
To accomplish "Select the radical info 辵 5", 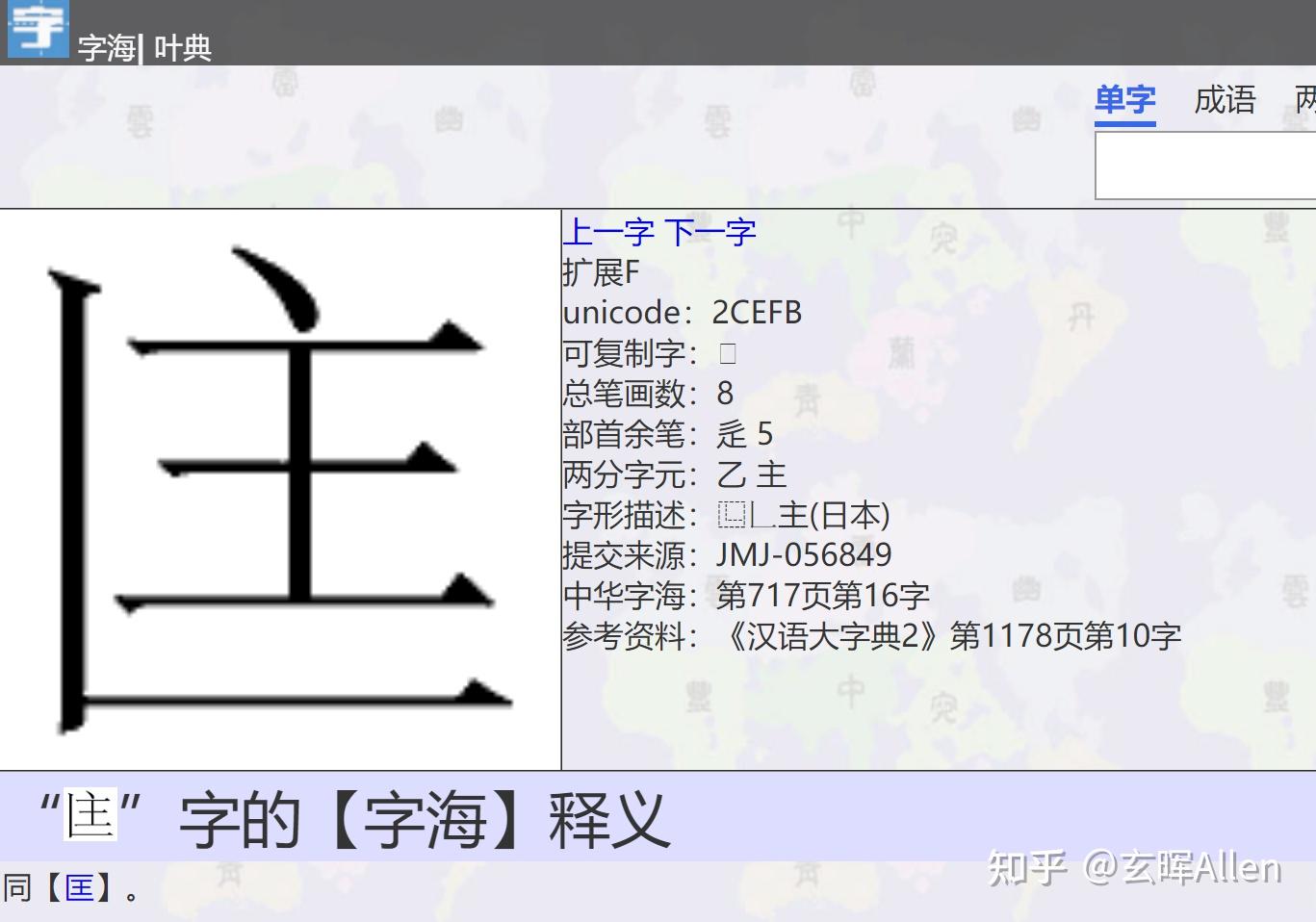I will (x=745, y=434).
